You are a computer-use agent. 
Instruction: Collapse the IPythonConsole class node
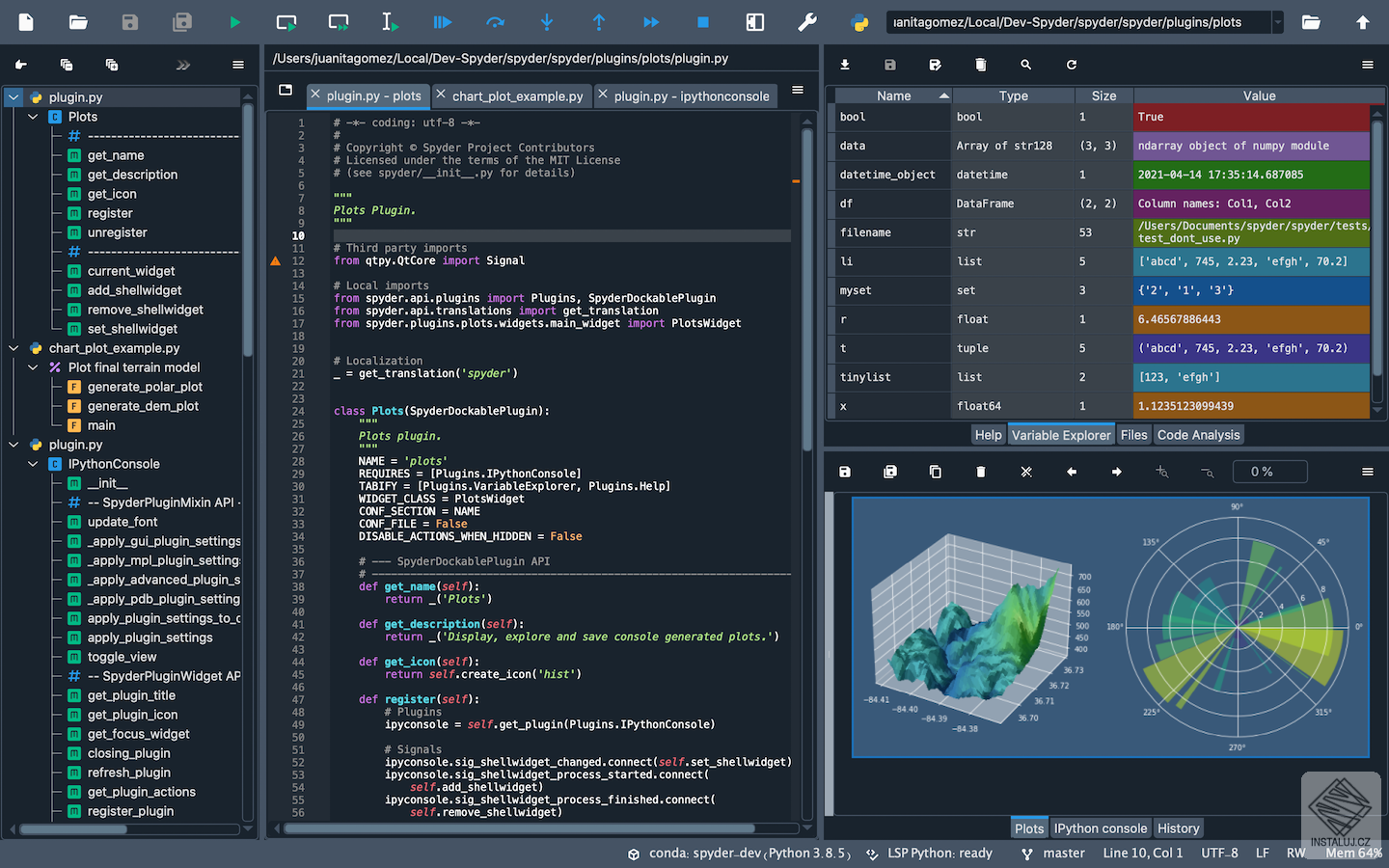pyautogui.click(x=33, y=464)
